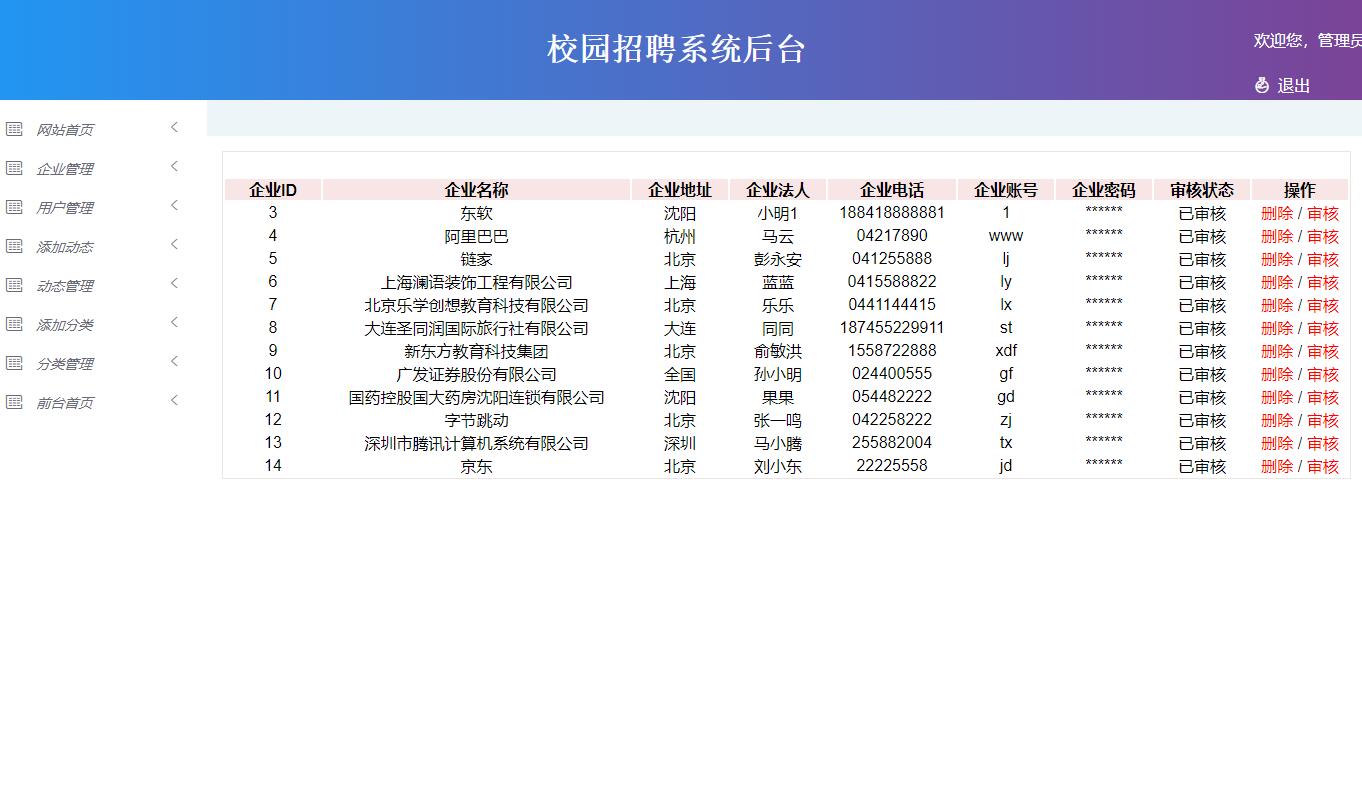The height and width of the screenshot is (812, 1362).
Task: Click the 添加分类 sidebar icon
Action: click(14, 323)
